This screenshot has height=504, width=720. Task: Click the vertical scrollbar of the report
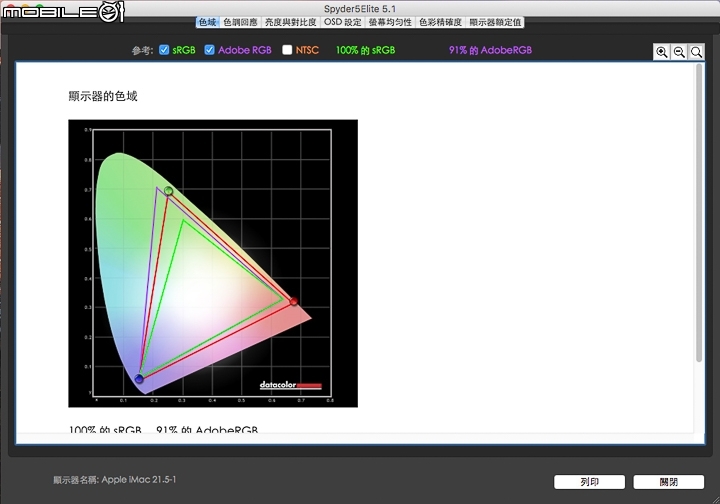(x=699, y=213)
